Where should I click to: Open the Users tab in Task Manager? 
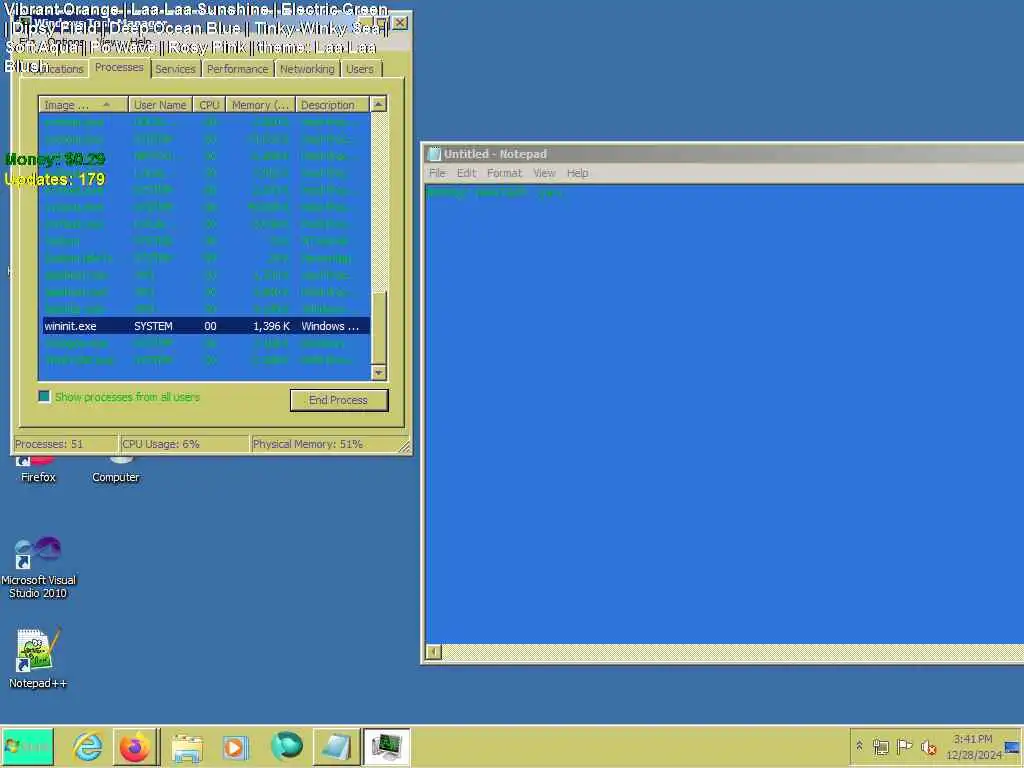click(360, 69)
